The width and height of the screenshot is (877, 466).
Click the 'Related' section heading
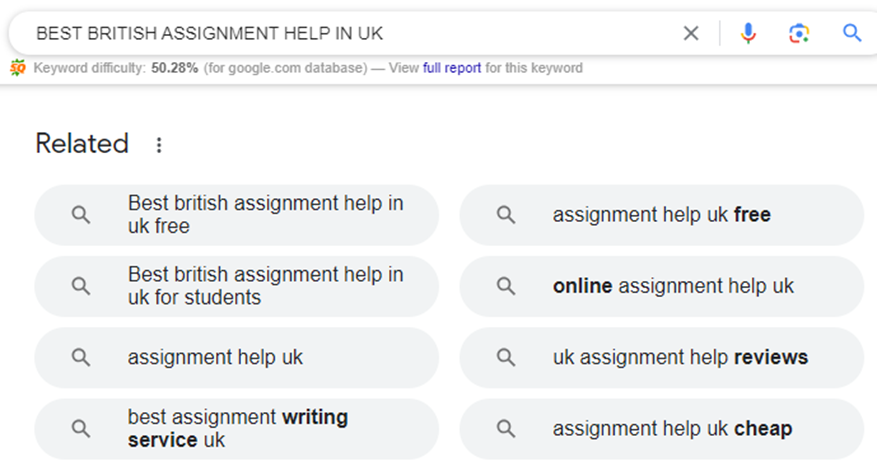(82, 144)
